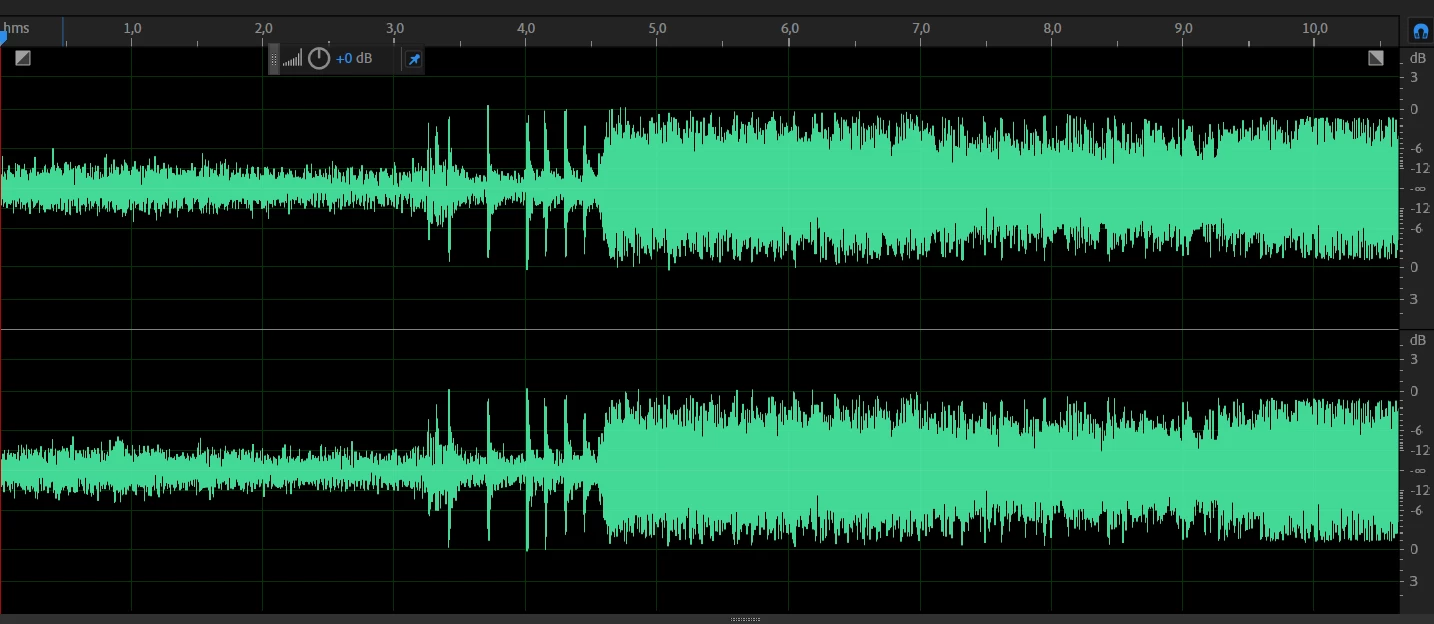This screenshot has width=1434, height=624.
Task: Click the hms time format label
Action: 17,29
